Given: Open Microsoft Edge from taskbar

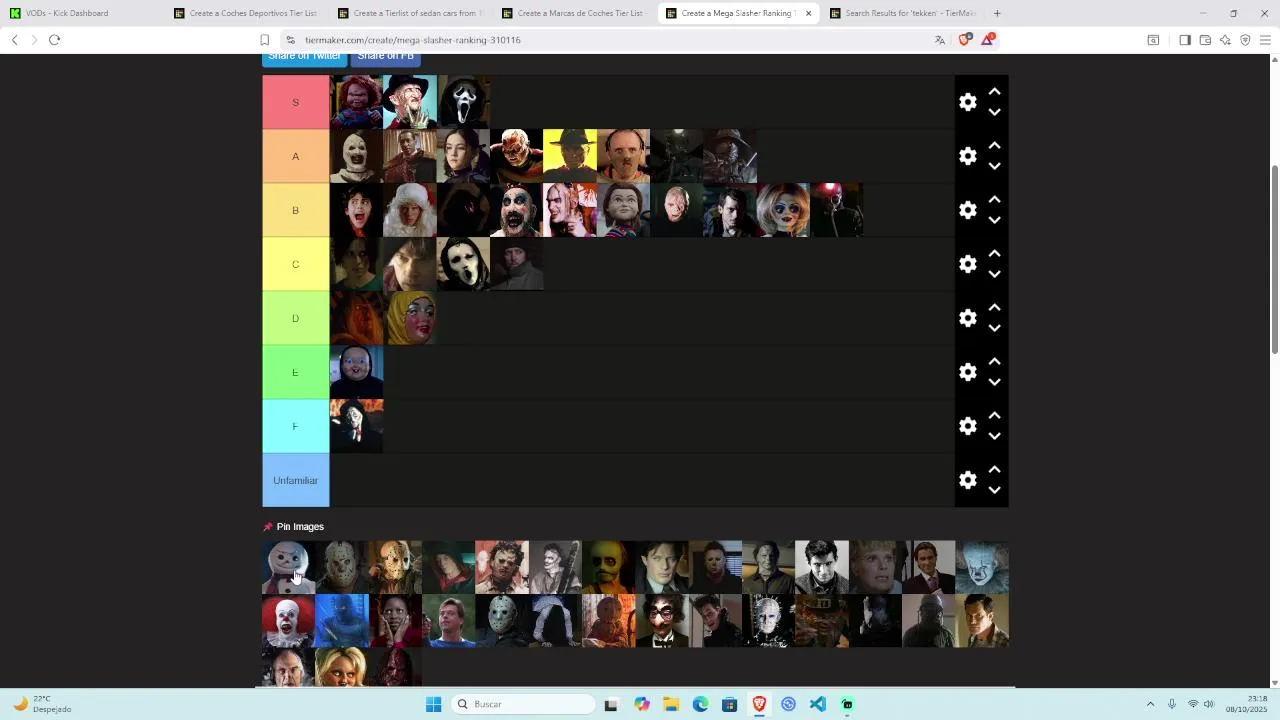Looking at the screenshot, I should click(700, 704).
